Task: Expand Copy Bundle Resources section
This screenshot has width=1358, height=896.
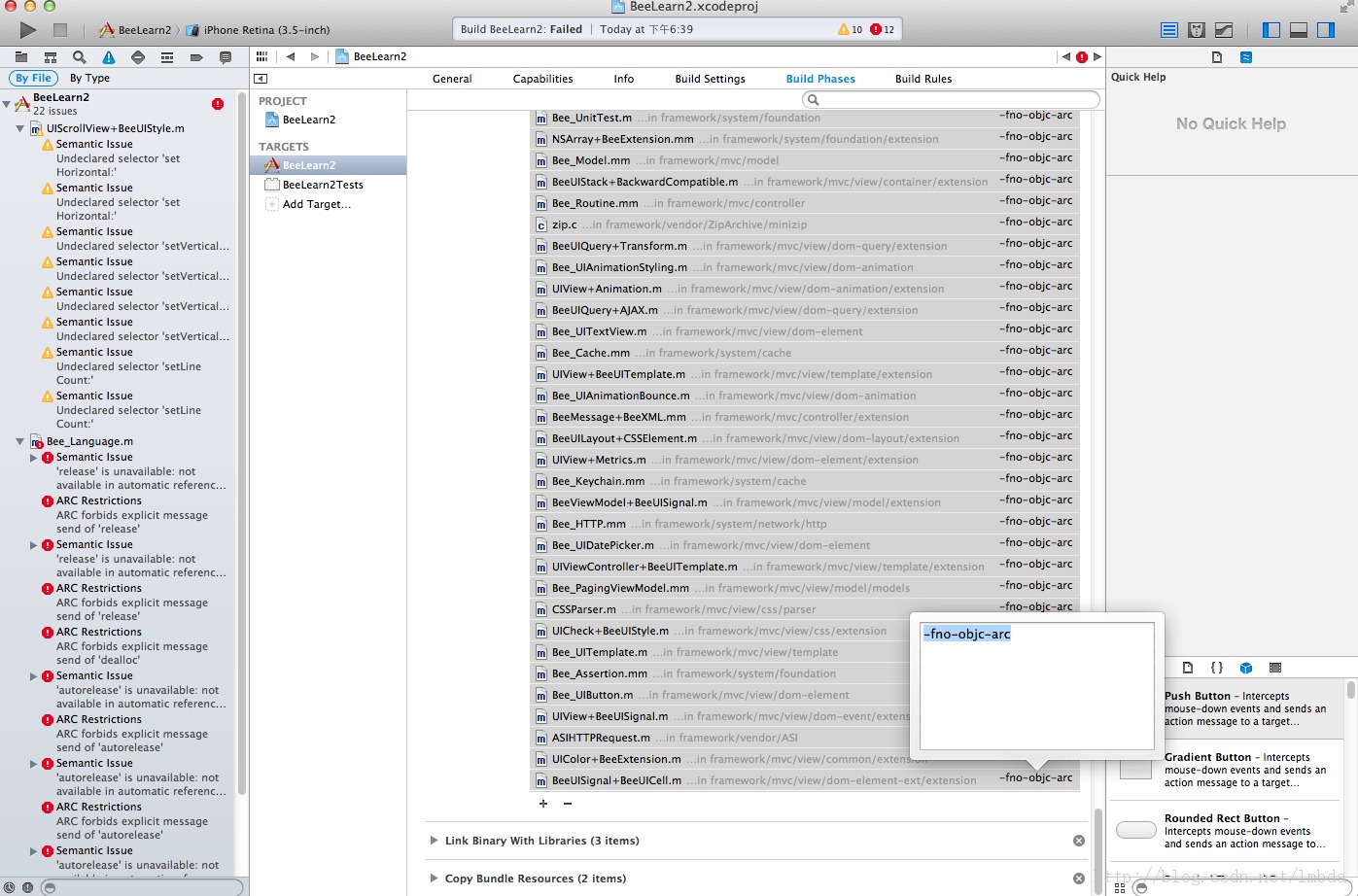Action: [434, 879]
